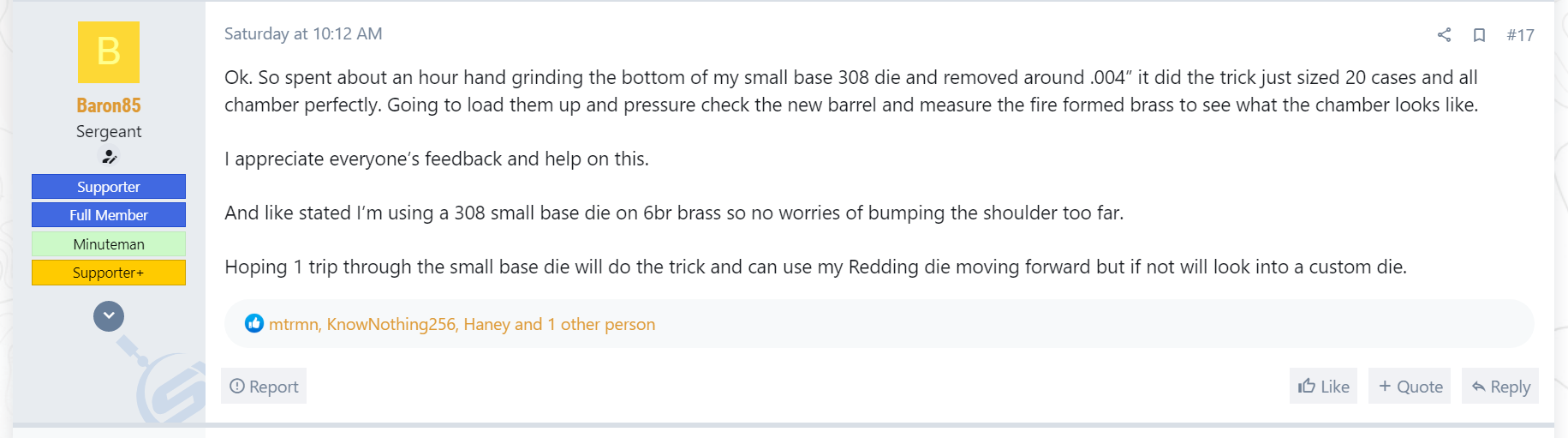
Task: Click the share post icon
Action: [x=1444, y=35]
